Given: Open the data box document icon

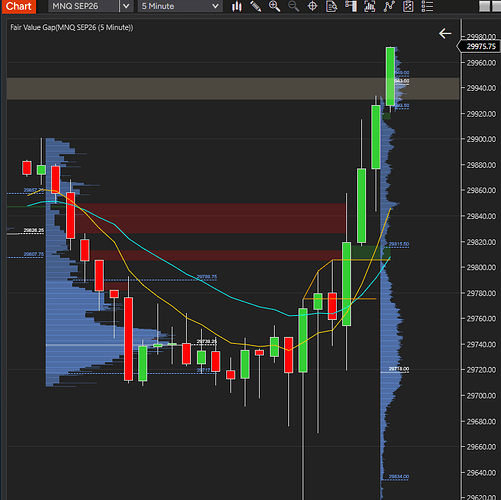Looking at the screenshot, I should pos(331,6).
